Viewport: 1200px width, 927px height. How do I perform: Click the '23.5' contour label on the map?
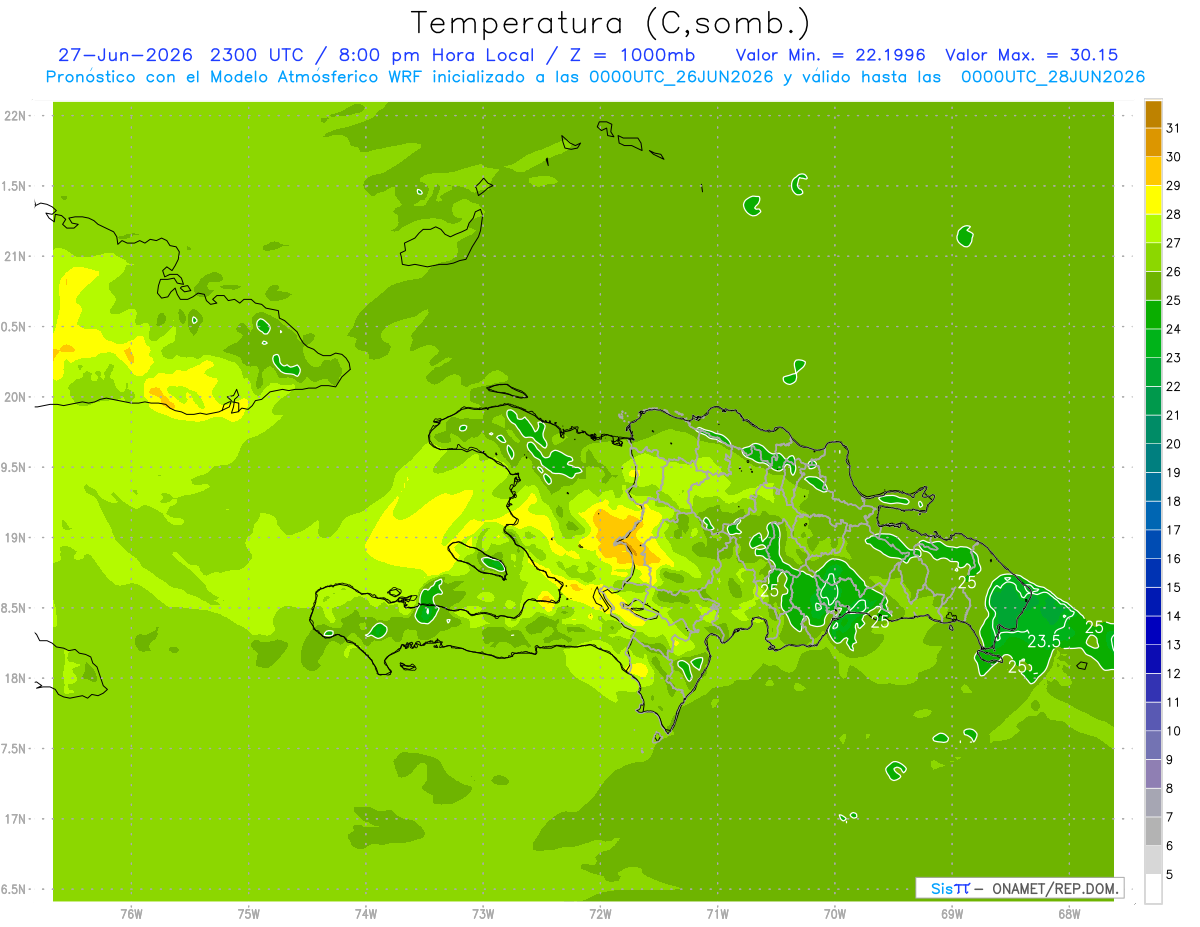1044,641
